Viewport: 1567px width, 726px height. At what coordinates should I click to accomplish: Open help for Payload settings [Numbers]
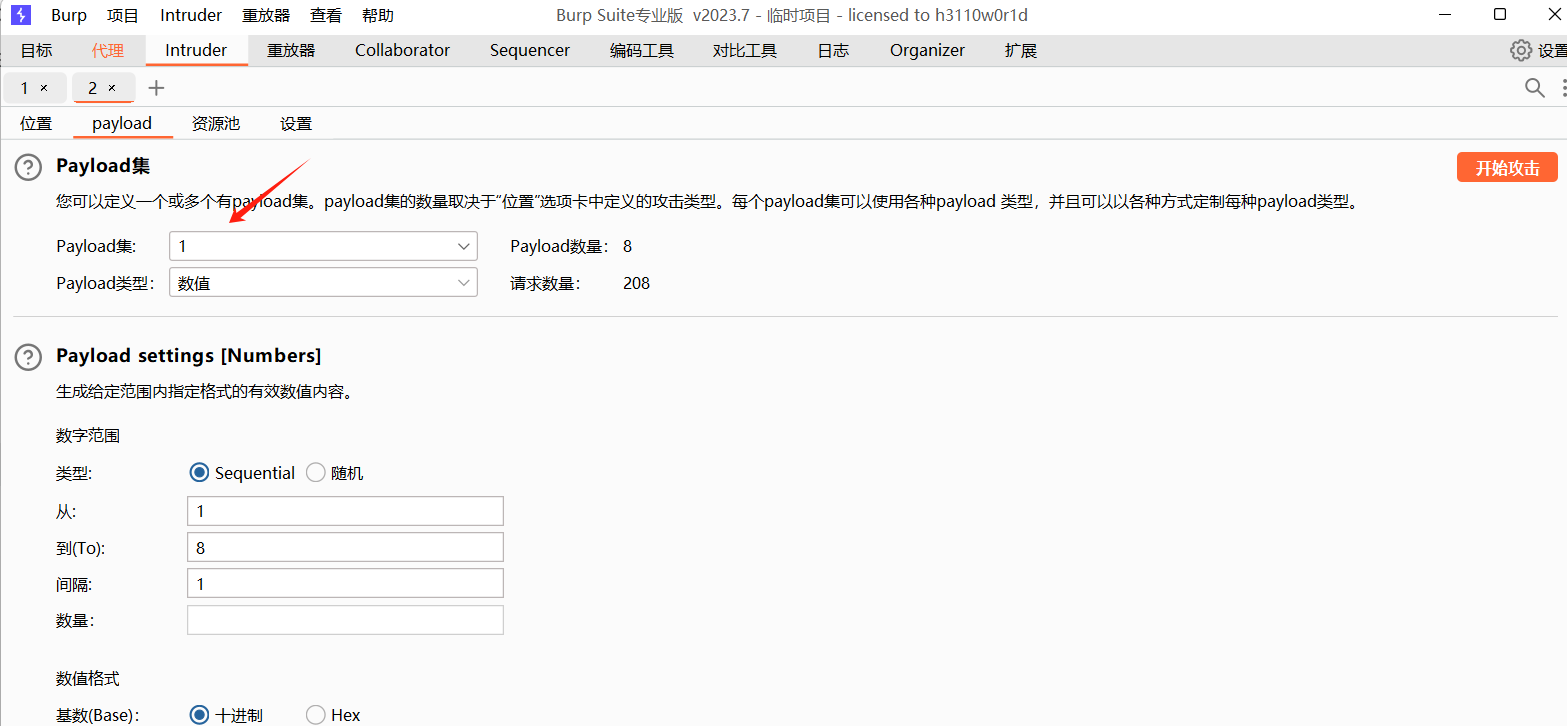coord(29,357)
